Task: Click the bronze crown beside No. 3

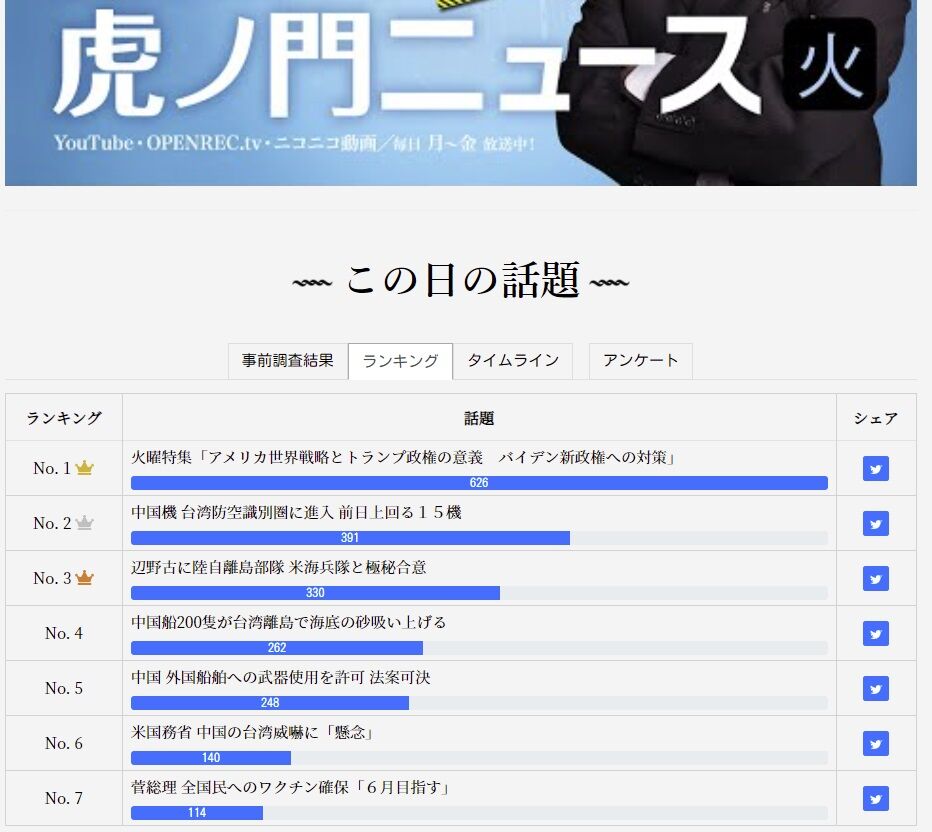Action: click(84, 578)
